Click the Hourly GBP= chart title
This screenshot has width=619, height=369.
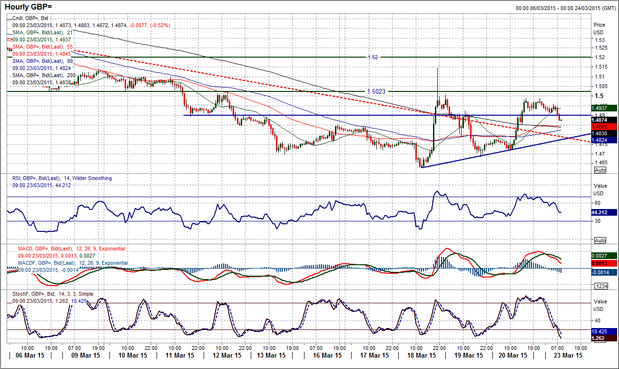(x=28, y=7)
